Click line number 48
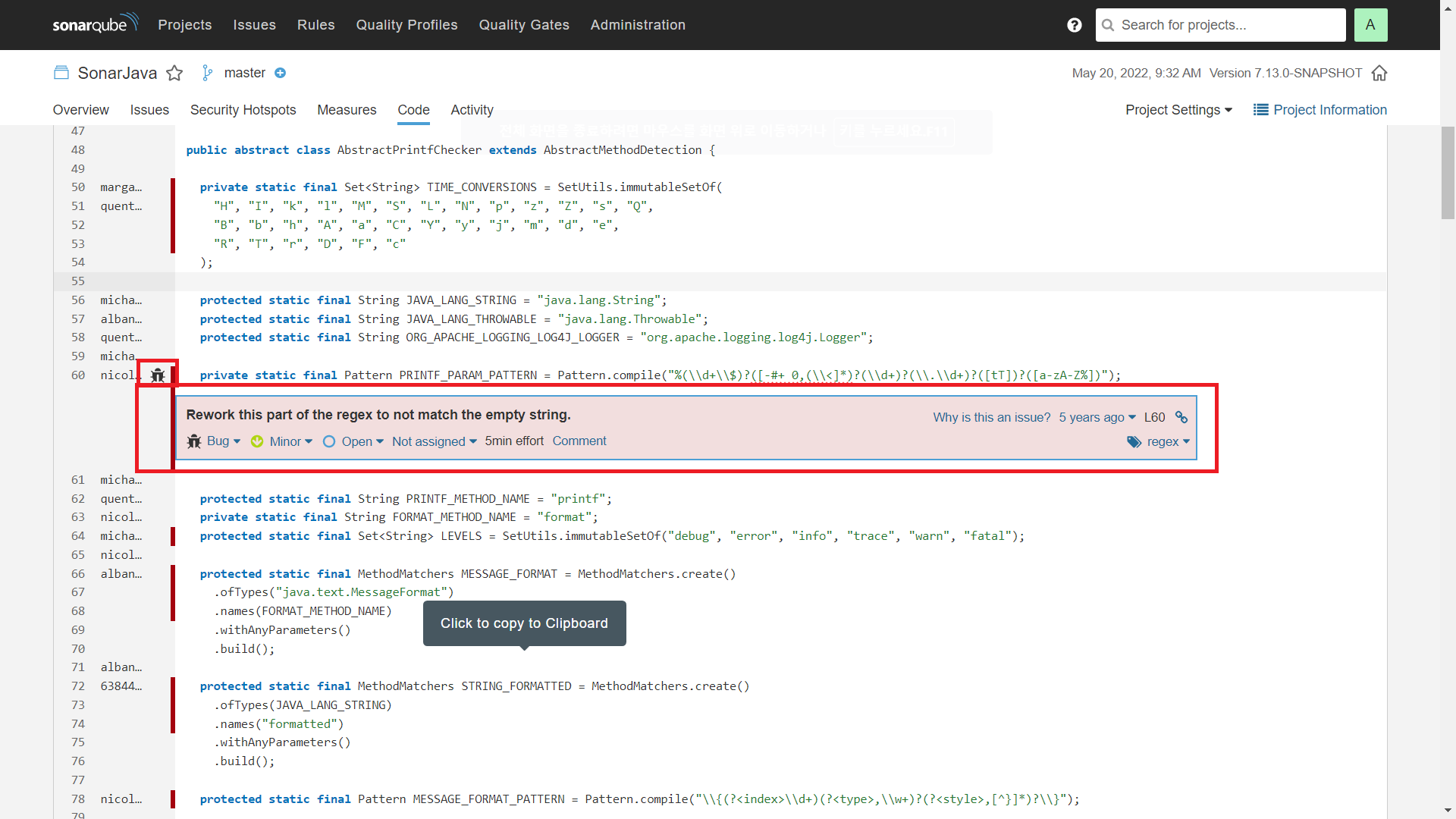Viewport: 1456px width, 819px height. point(78,150)
